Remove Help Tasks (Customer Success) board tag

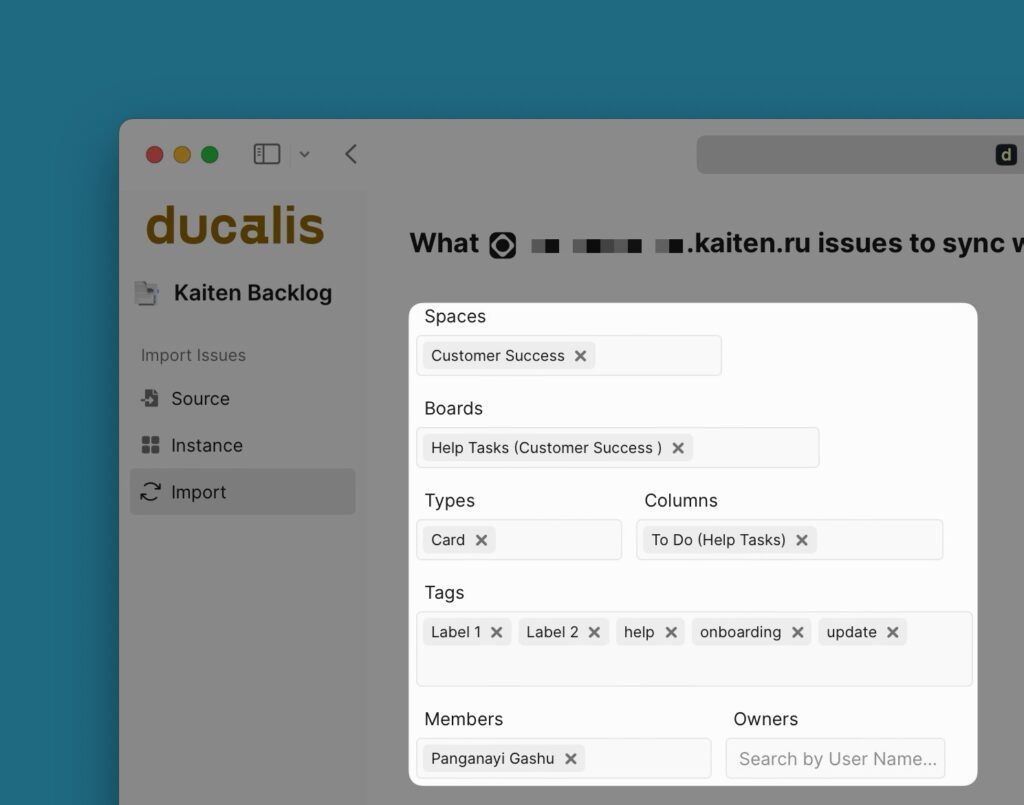point(678,448)
